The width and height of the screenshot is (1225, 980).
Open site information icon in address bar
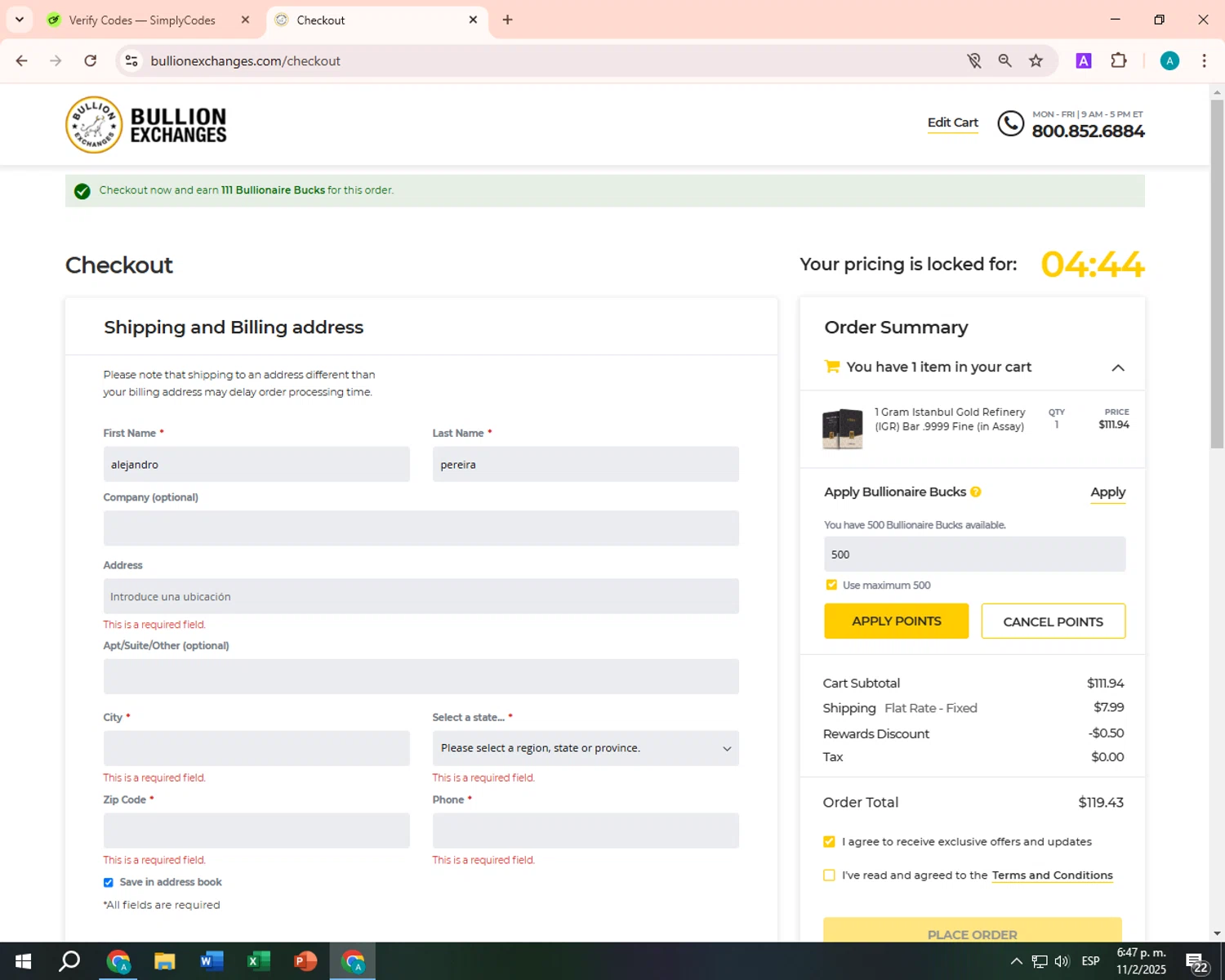(x=131, y=60)
